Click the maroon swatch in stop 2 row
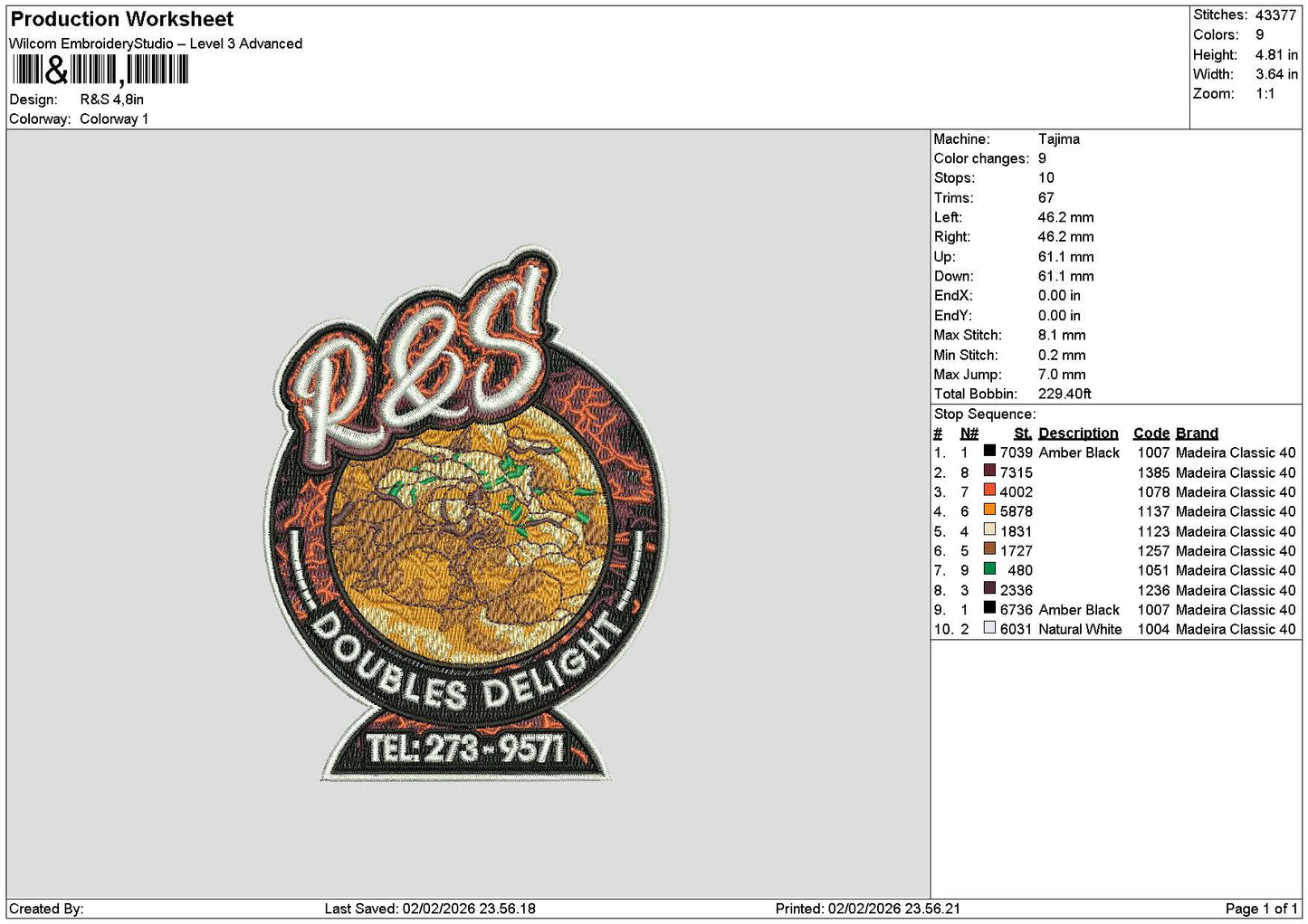The height and width of the screenshot is (924, 1308). 989,471
